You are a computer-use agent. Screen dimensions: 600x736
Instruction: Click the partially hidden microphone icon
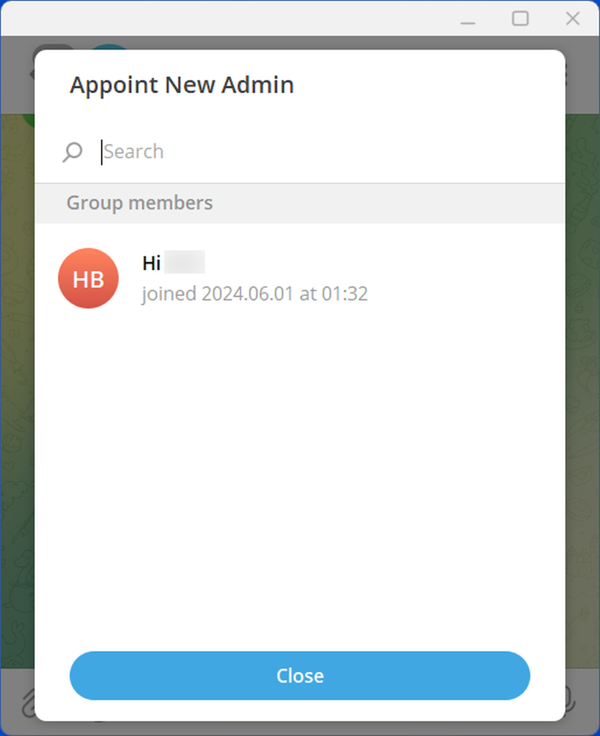(570, 699)
